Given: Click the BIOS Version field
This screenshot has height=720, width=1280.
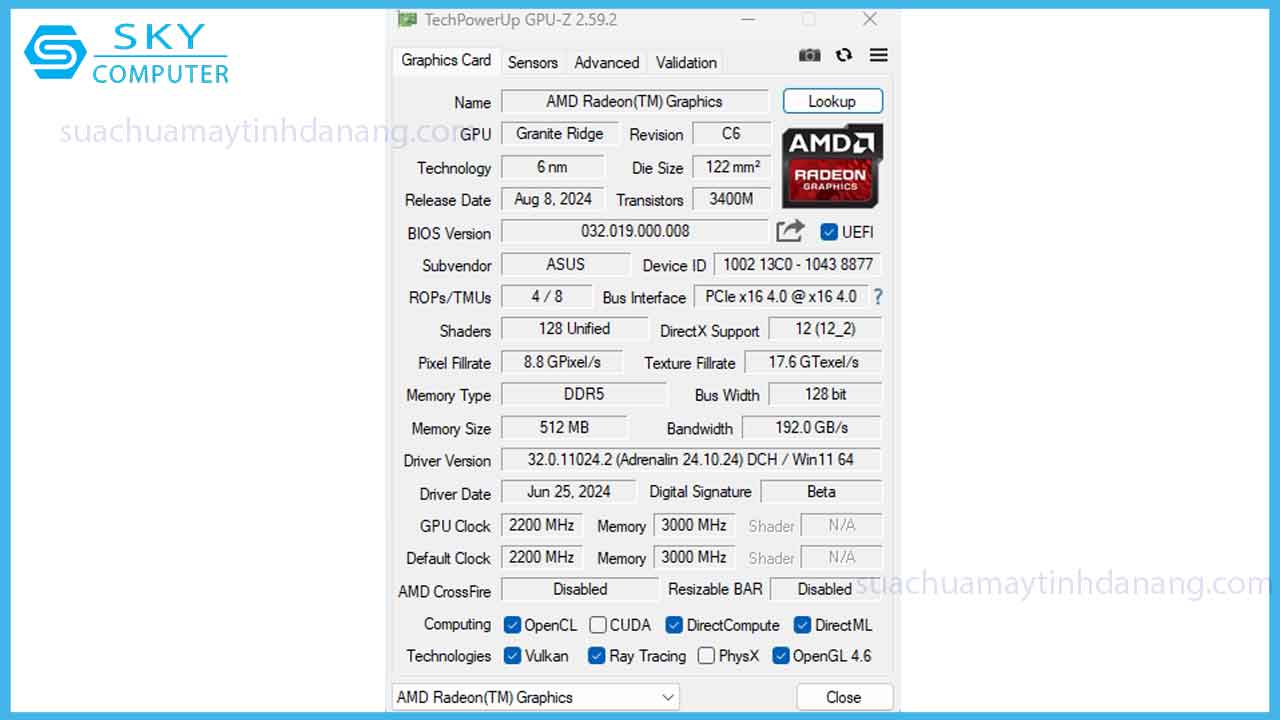Looking at the screenshot, I should (634, 232).
